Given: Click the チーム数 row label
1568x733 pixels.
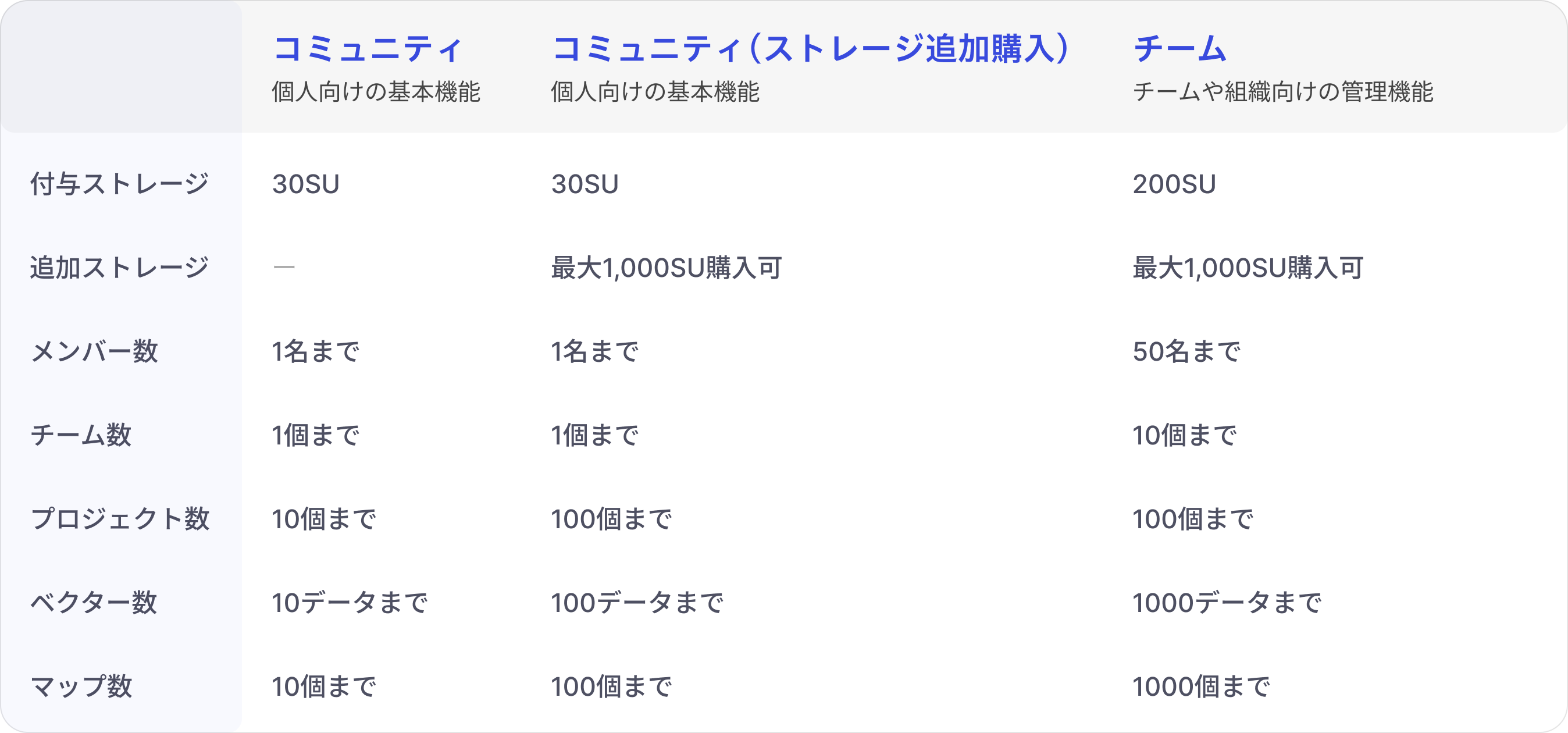Looking at the screenshot, I should [81, 435].
